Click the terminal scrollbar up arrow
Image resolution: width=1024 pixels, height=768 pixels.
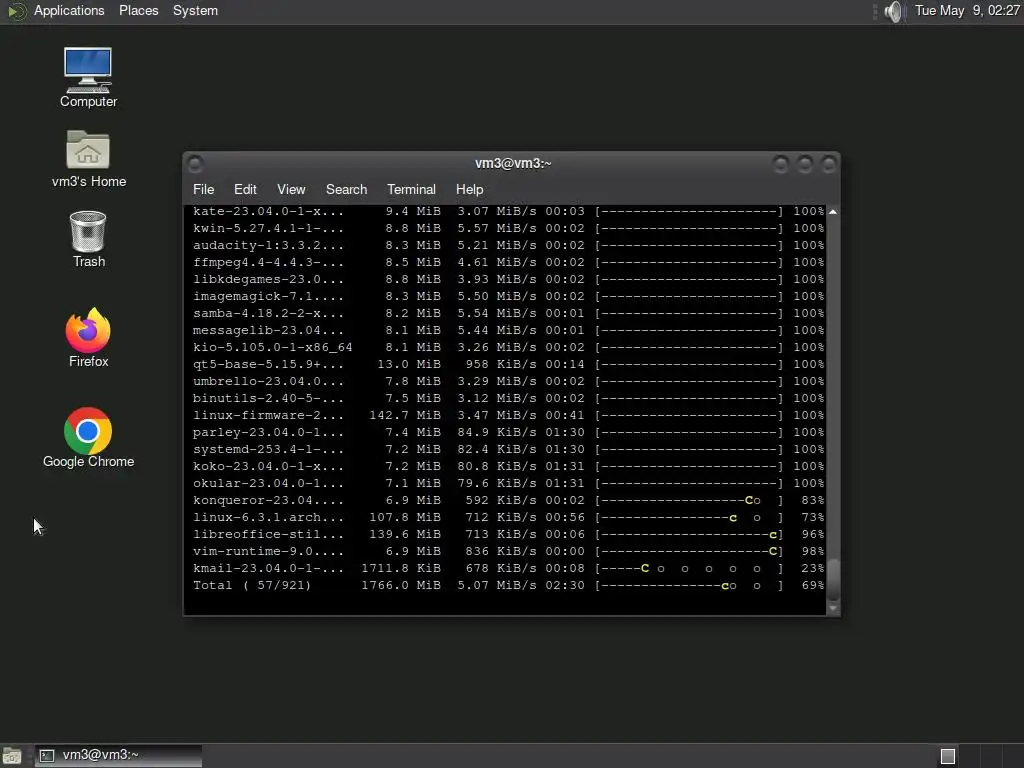click(x=833, y=212)
